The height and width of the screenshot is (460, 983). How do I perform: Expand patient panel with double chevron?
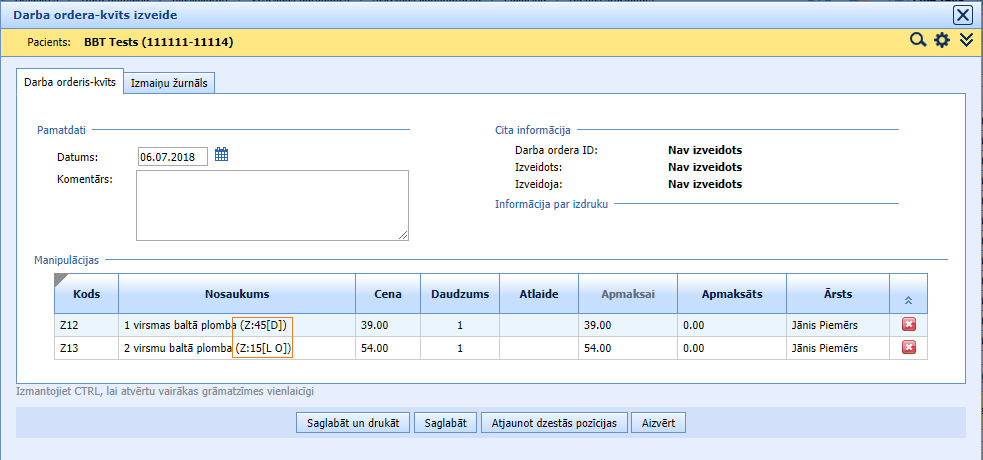tap(965, 41)
